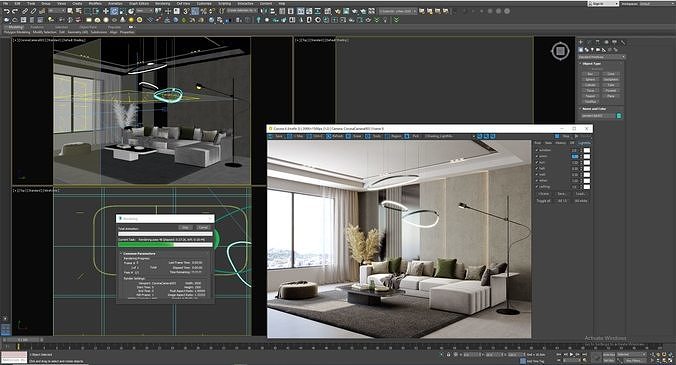The width and height of the screenshot is (676, 365).
Task: Collapse the Object Type rollout
Action: 591,64
